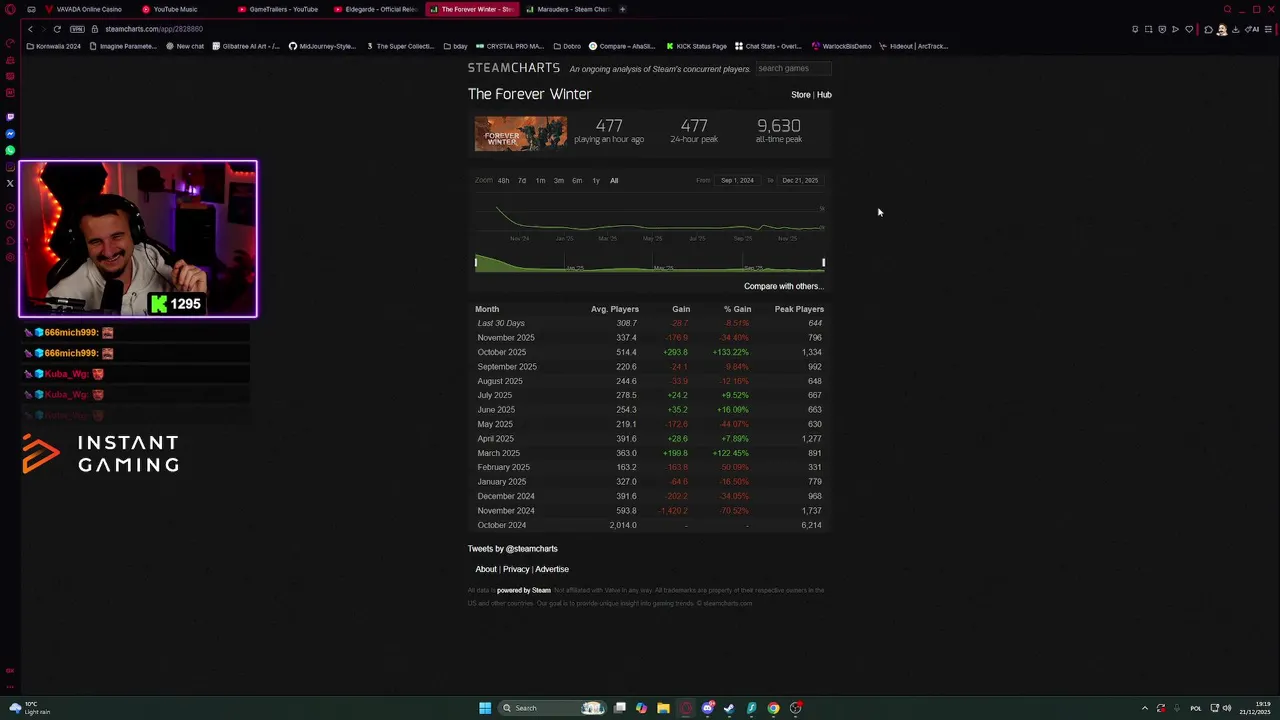Click Compare with others link

click(x=783, y=286)
